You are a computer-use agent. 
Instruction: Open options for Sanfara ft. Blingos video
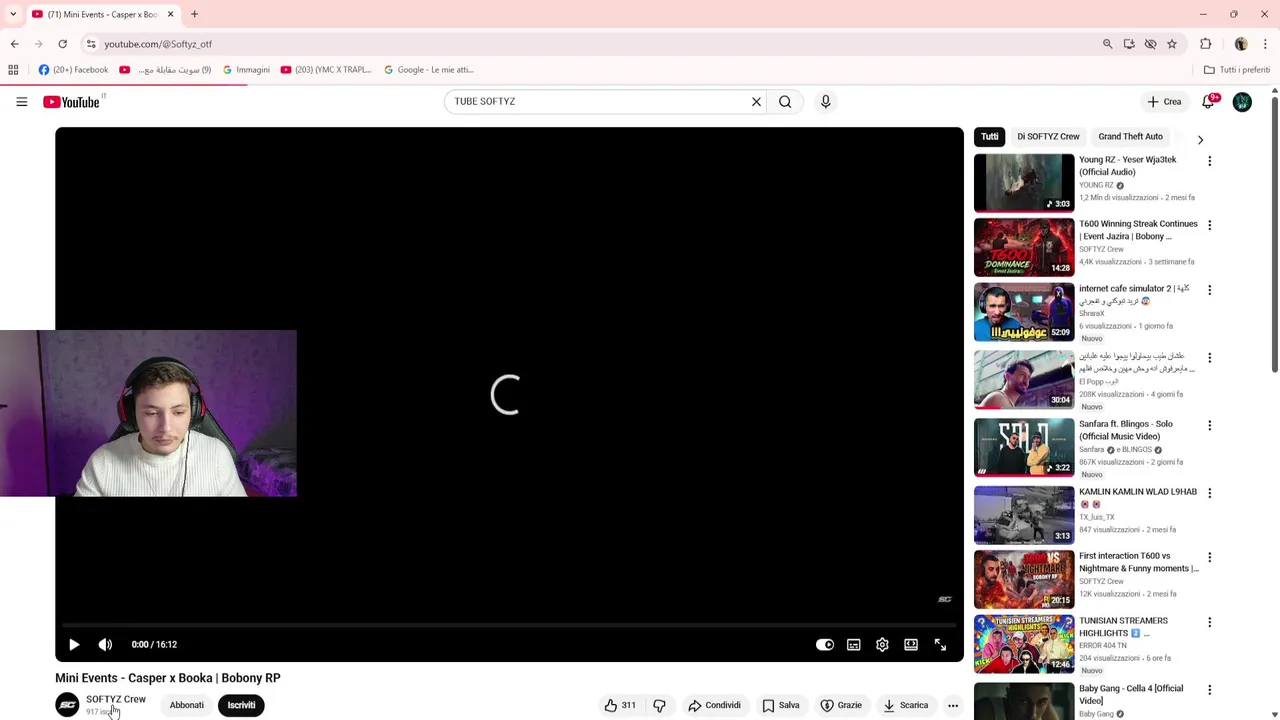tap(1209, 425)
